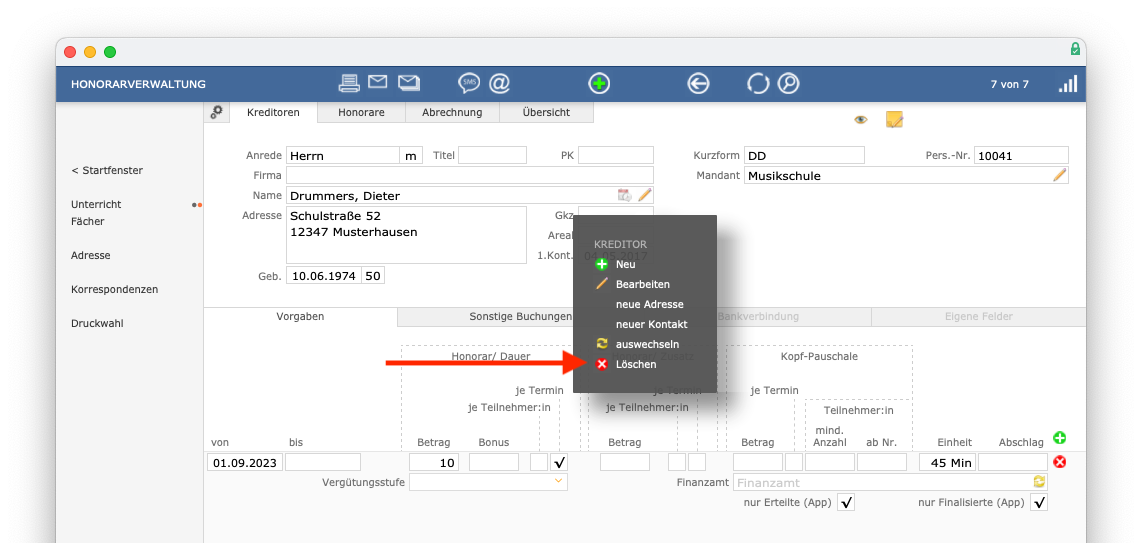Delete the 01.09.2023 row with red X
The height and width of the screenshot is (543, 1142).
point(1060,461)
